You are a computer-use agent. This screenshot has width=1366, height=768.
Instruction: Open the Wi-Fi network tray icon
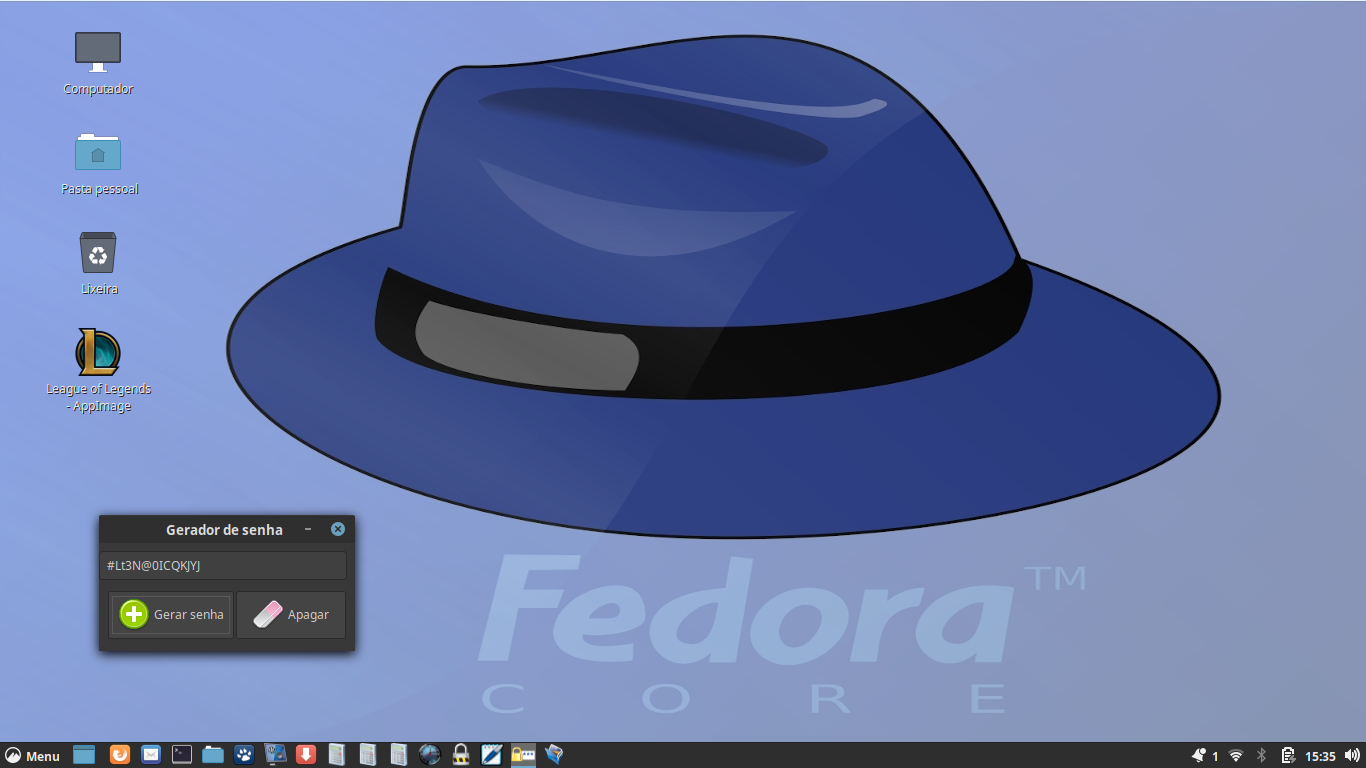point(1236,756)
